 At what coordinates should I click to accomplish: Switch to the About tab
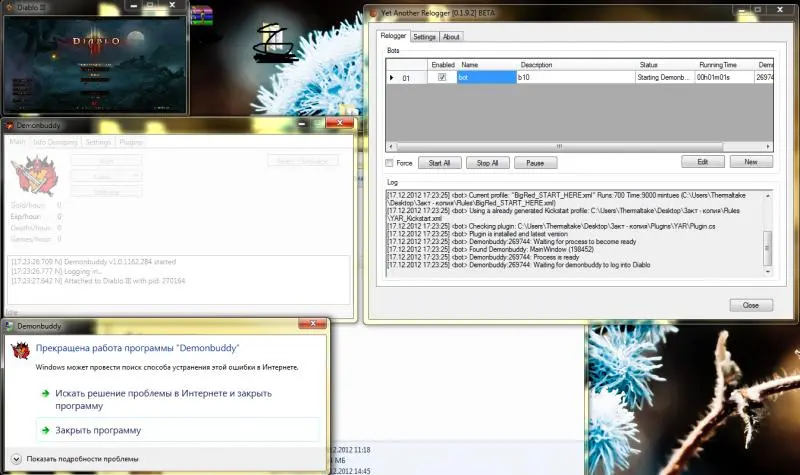(x=452, y=37)
